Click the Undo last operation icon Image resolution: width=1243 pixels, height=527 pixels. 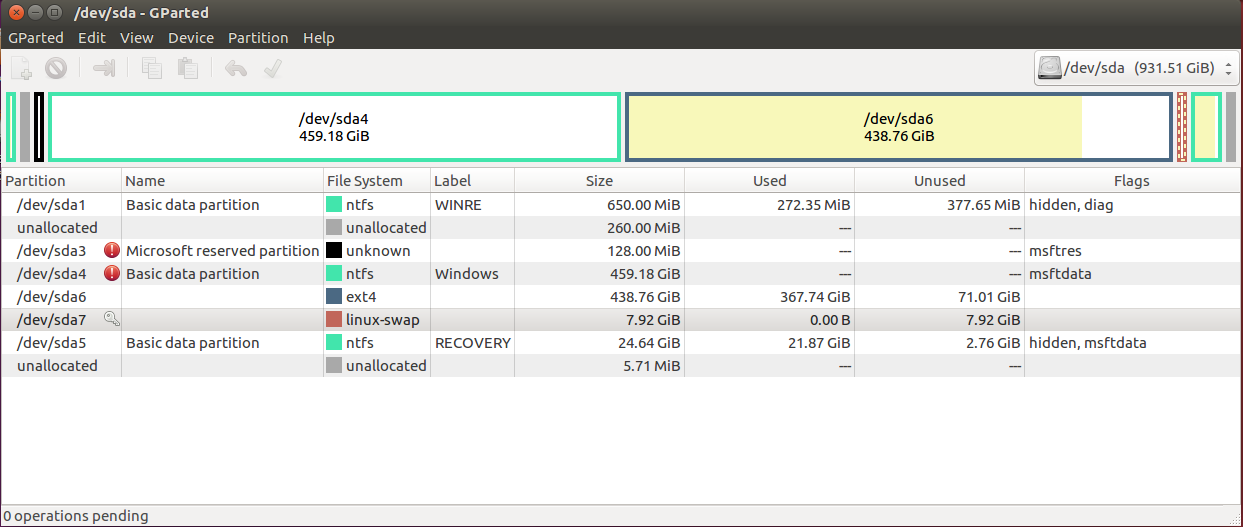click(236, 68)
